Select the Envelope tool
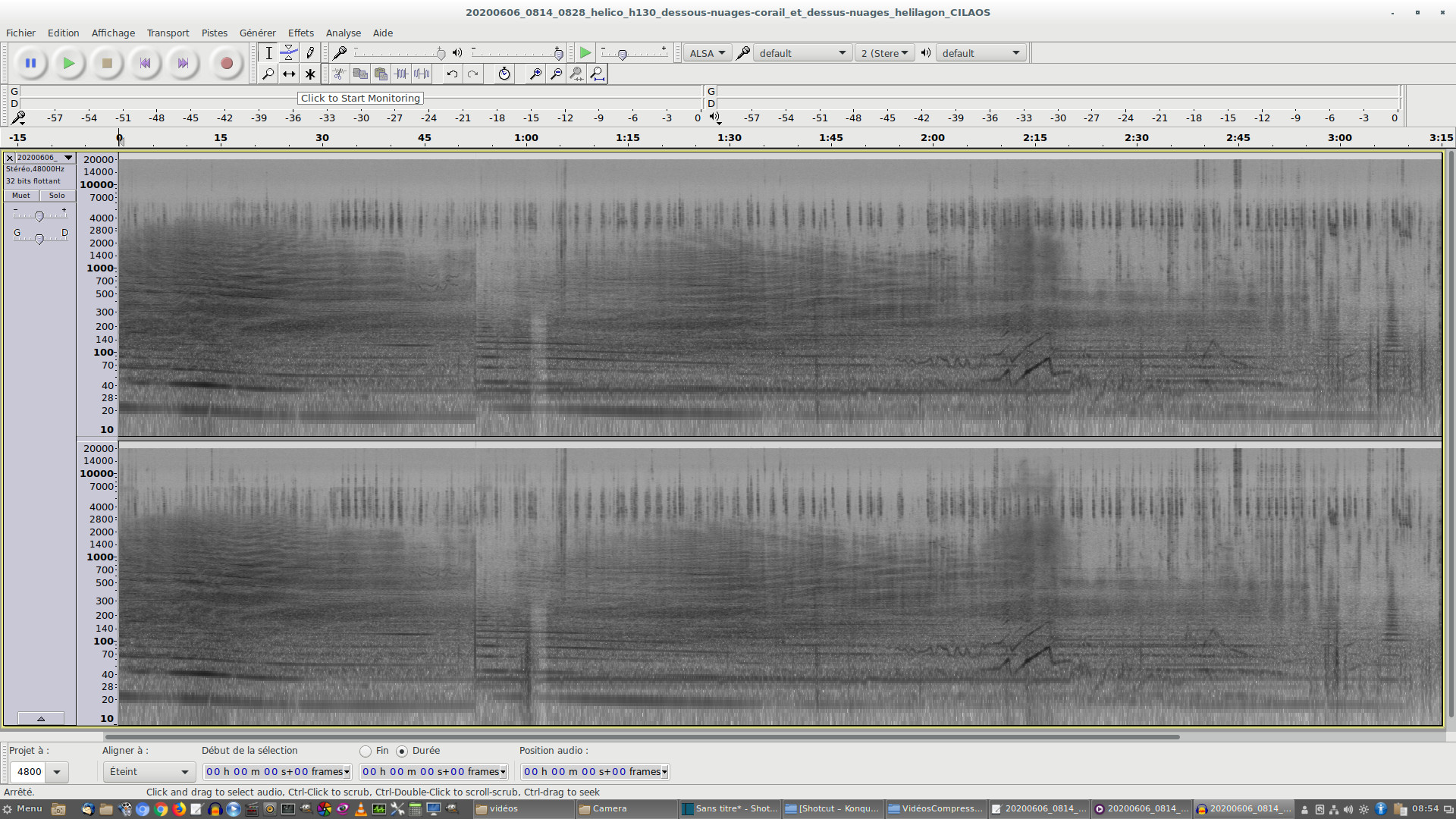1456x819 pixels. tap(289, 52)
